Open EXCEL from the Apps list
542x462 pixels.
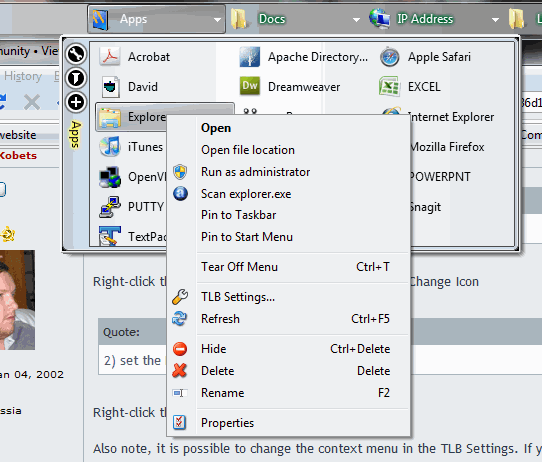tap(390, 86)
